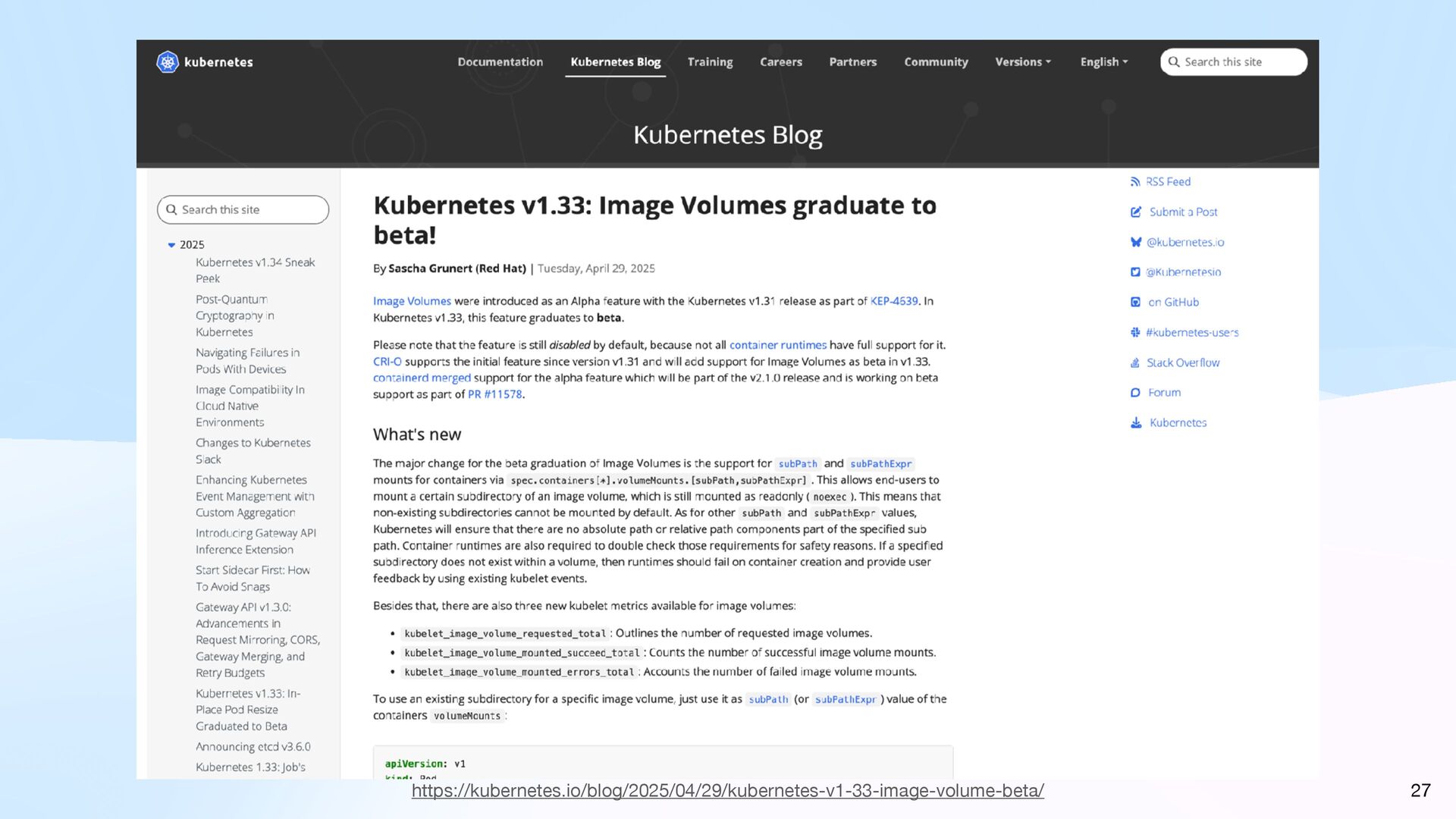This screenshot has width=1456, height=819.
Task: Open the Forum link text
Action: (x=1164, y=393)
